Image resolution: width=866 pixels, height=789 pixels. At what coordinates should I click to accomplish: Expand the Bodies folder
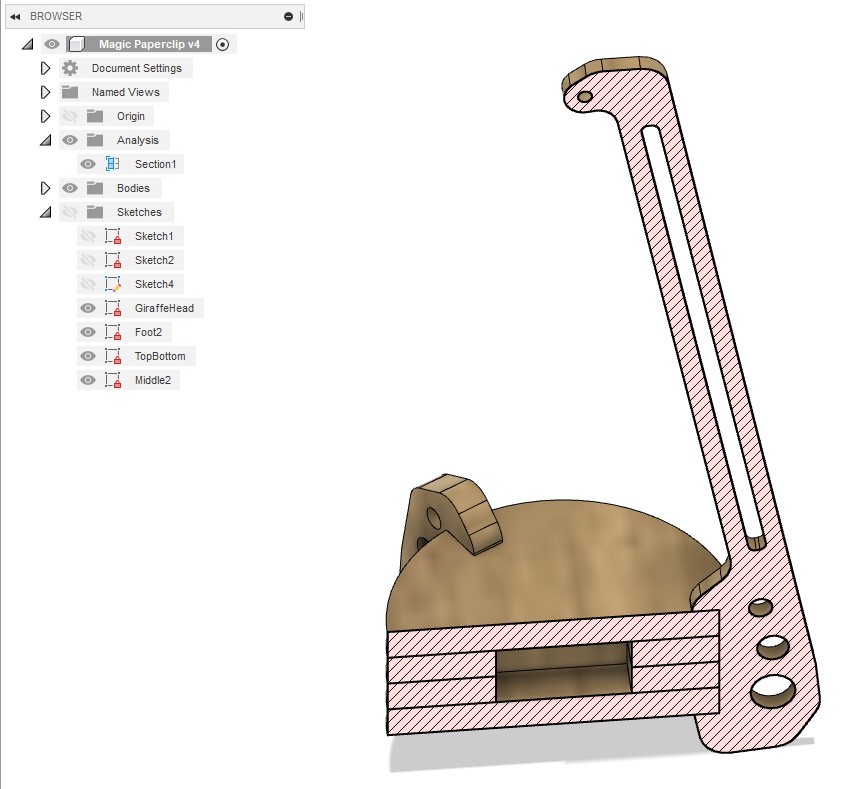point(45,188)
